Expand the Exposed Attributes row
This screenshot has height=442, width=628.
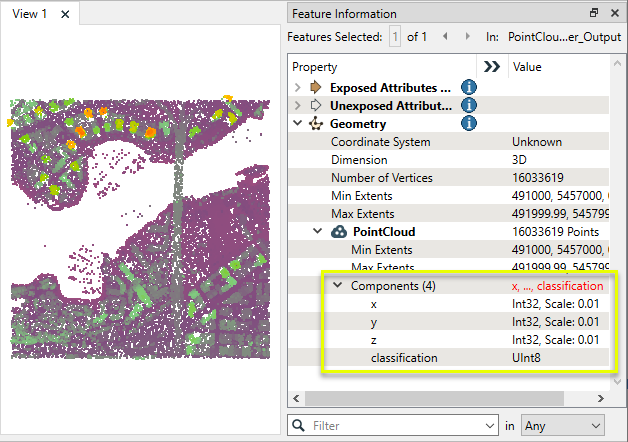click(x=297, y=87)
